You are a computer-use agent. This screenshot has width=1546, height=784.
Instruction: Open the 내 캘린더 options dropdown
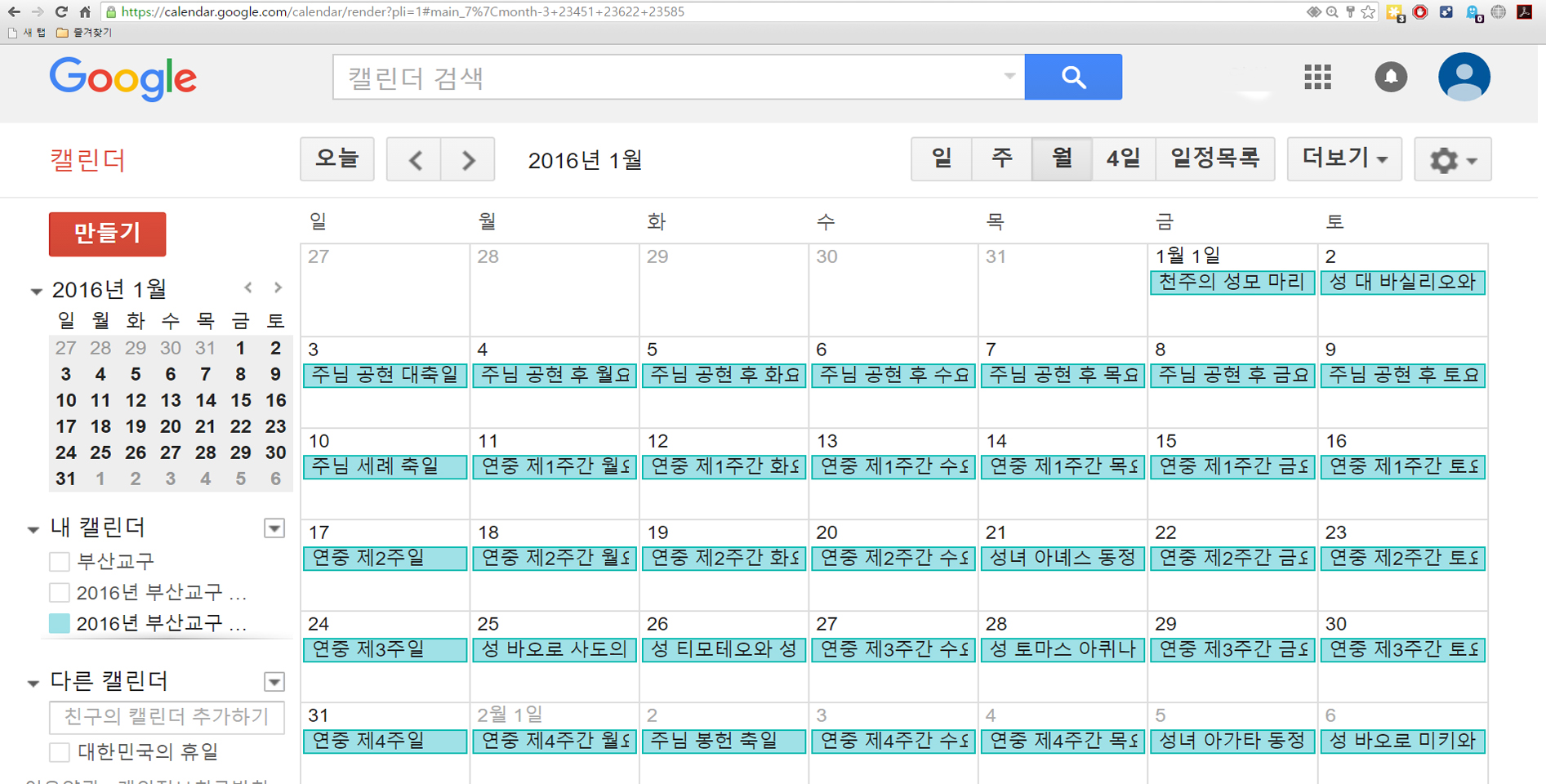pos(274,528)
